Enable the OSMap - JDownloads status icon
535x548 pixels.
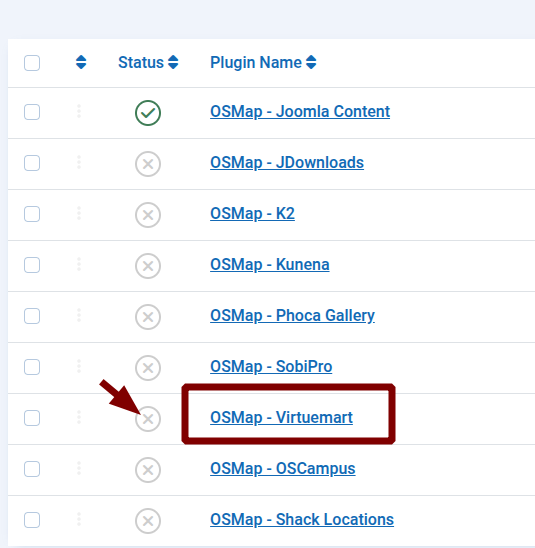click(x=148, y=164)
